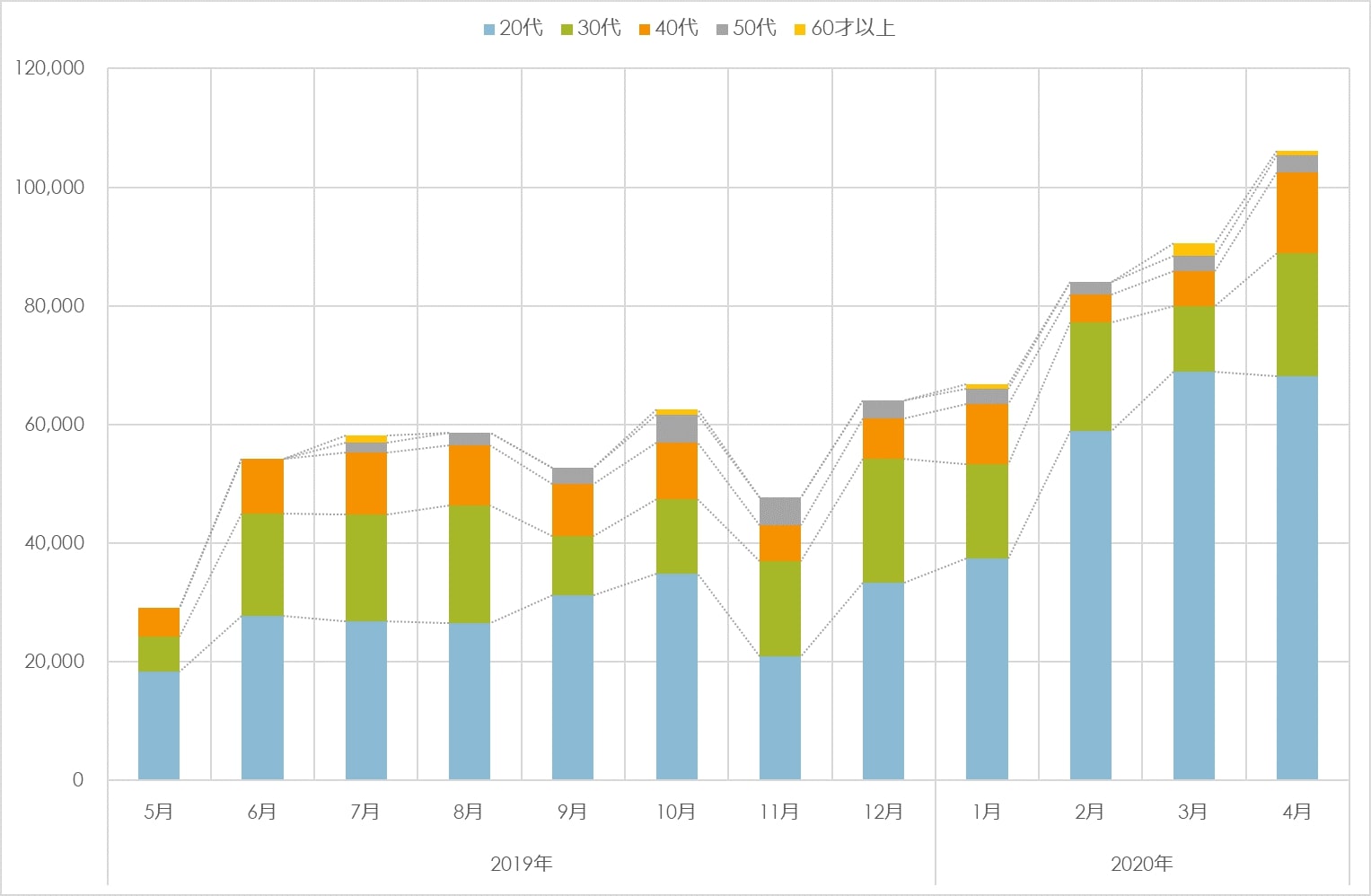
Task: Select the green 30代 segment for 3月
Action: tap(1194, 338)
